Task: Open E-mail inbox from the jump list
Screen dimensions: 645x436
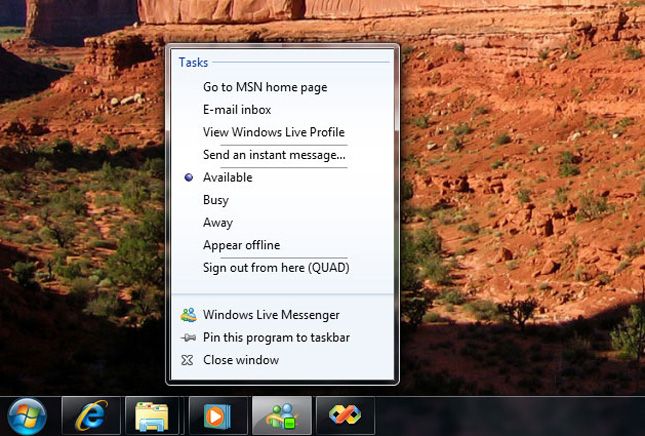Action: click(x=237, y=110)
